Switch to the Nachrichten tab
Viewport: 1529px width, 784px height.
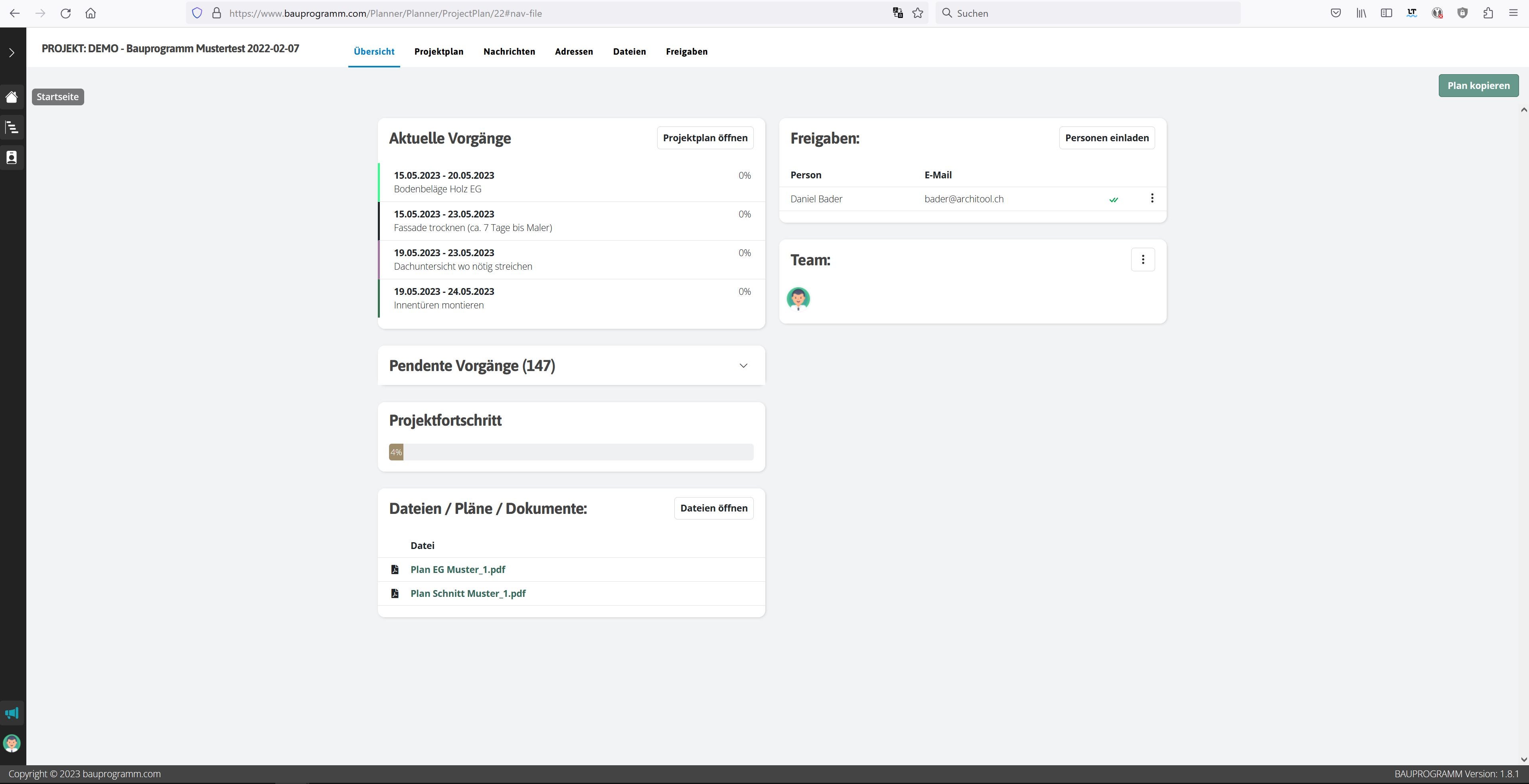[509, 51]
